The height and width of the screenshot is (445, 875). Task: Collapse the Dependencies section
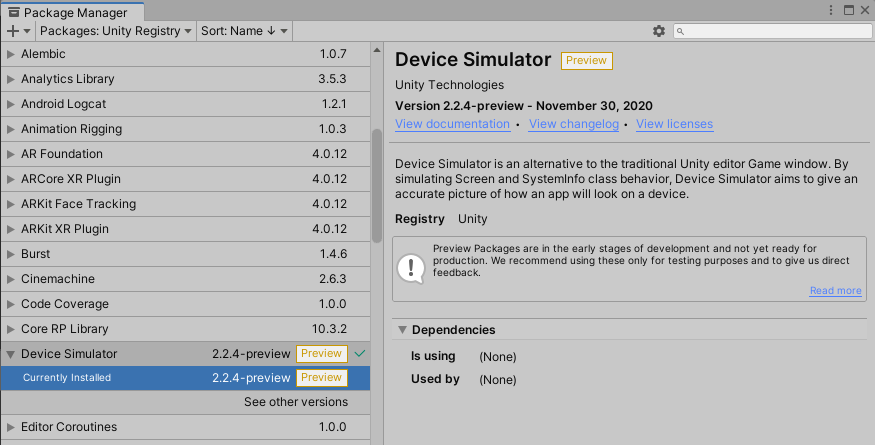(402, 330)
